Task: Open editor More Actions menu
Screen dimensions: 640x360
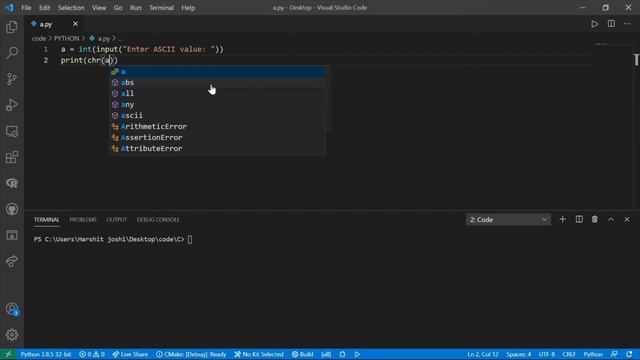Action: point(627,24)
